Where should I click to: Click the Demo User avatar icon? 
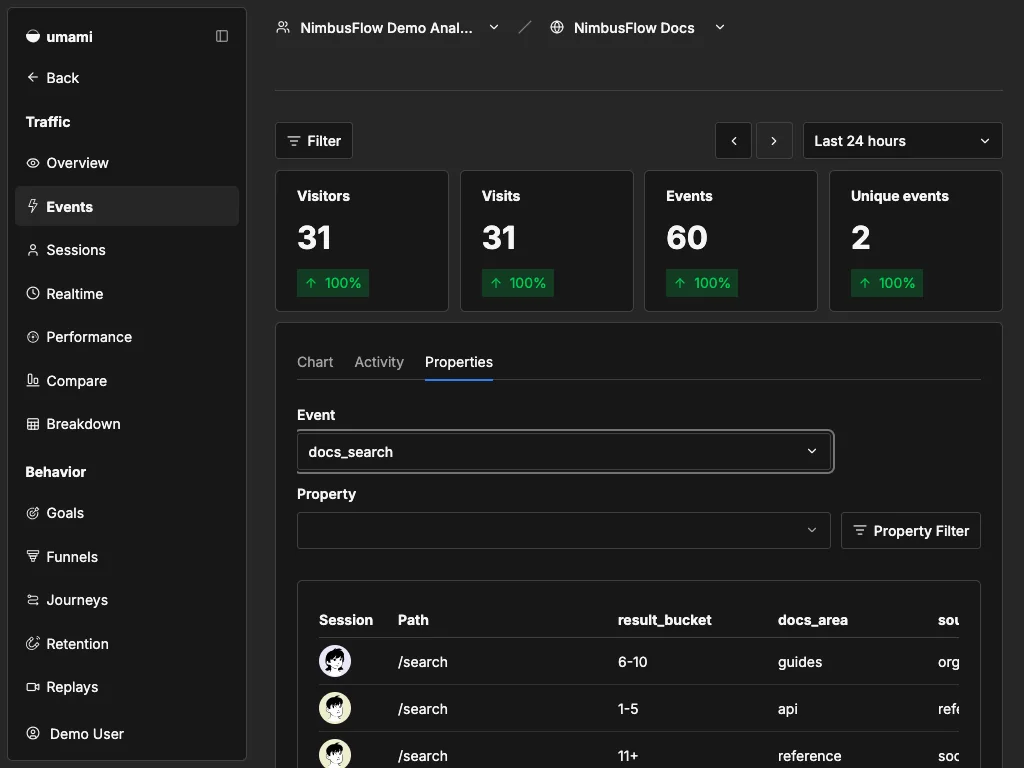click(x=33, y=733)
